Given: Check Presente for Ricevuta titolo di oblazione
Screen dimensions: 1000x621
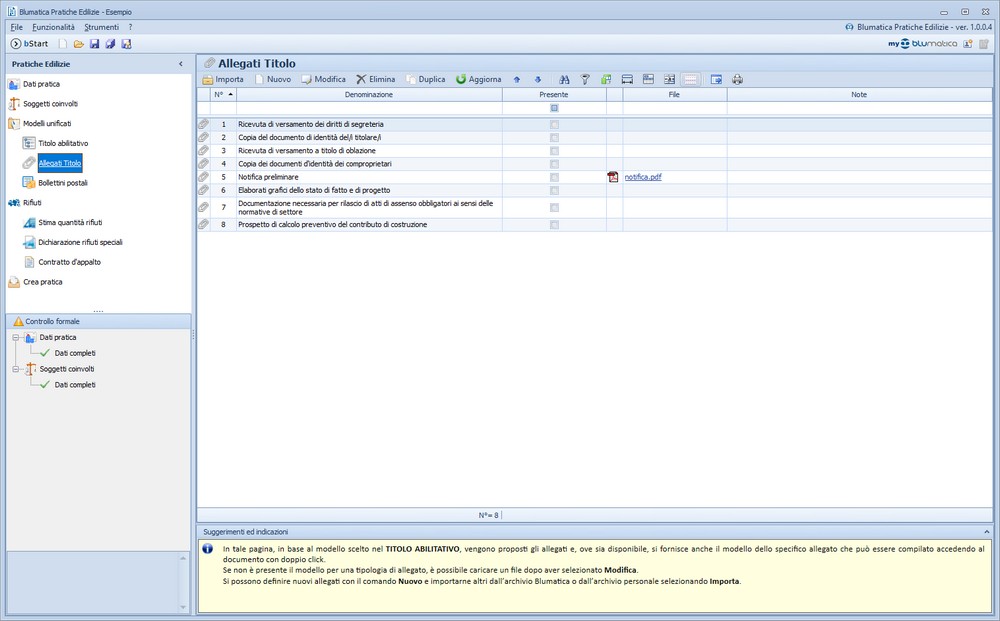Looking at the screenshot, I should [554, 151].
